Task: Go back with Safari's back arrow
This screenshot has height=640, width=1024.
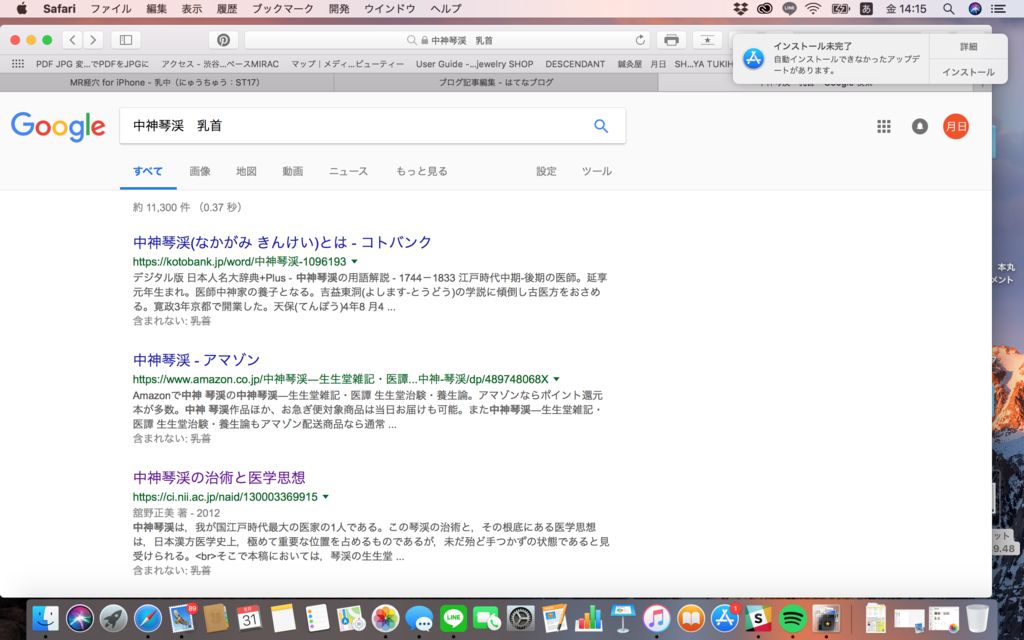Action: [x=72, y=40]
